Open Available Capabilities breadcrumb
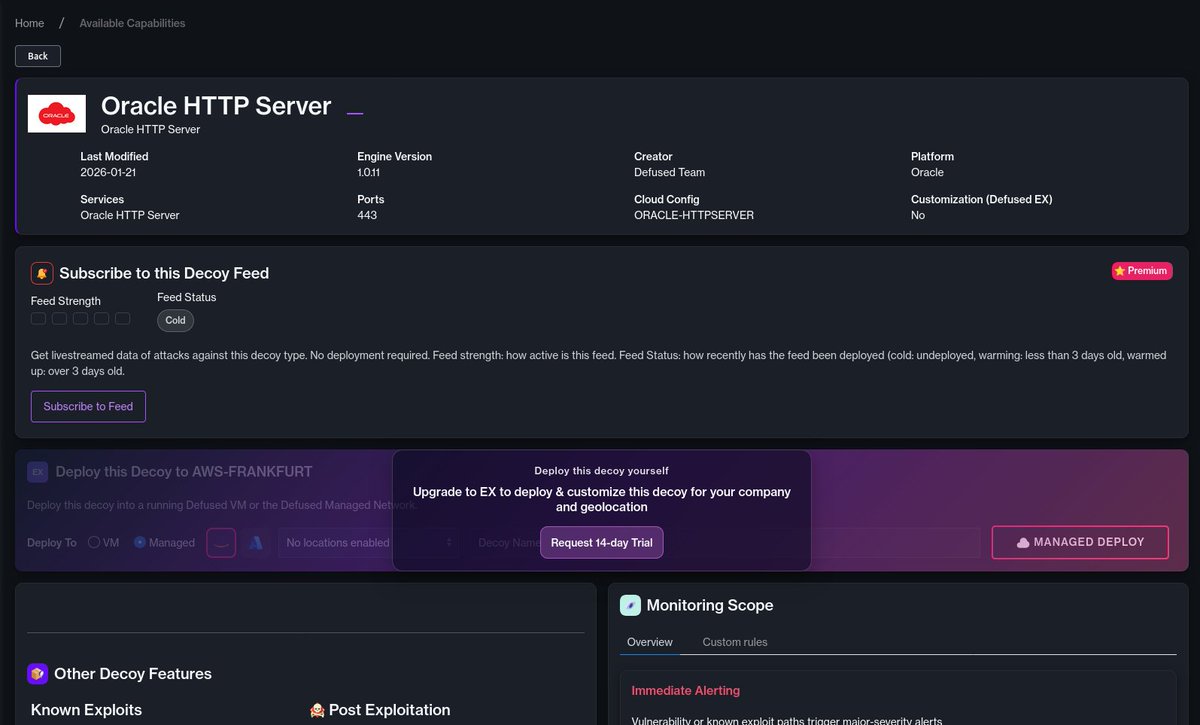The image size is (1200, 725). point(132,23)
